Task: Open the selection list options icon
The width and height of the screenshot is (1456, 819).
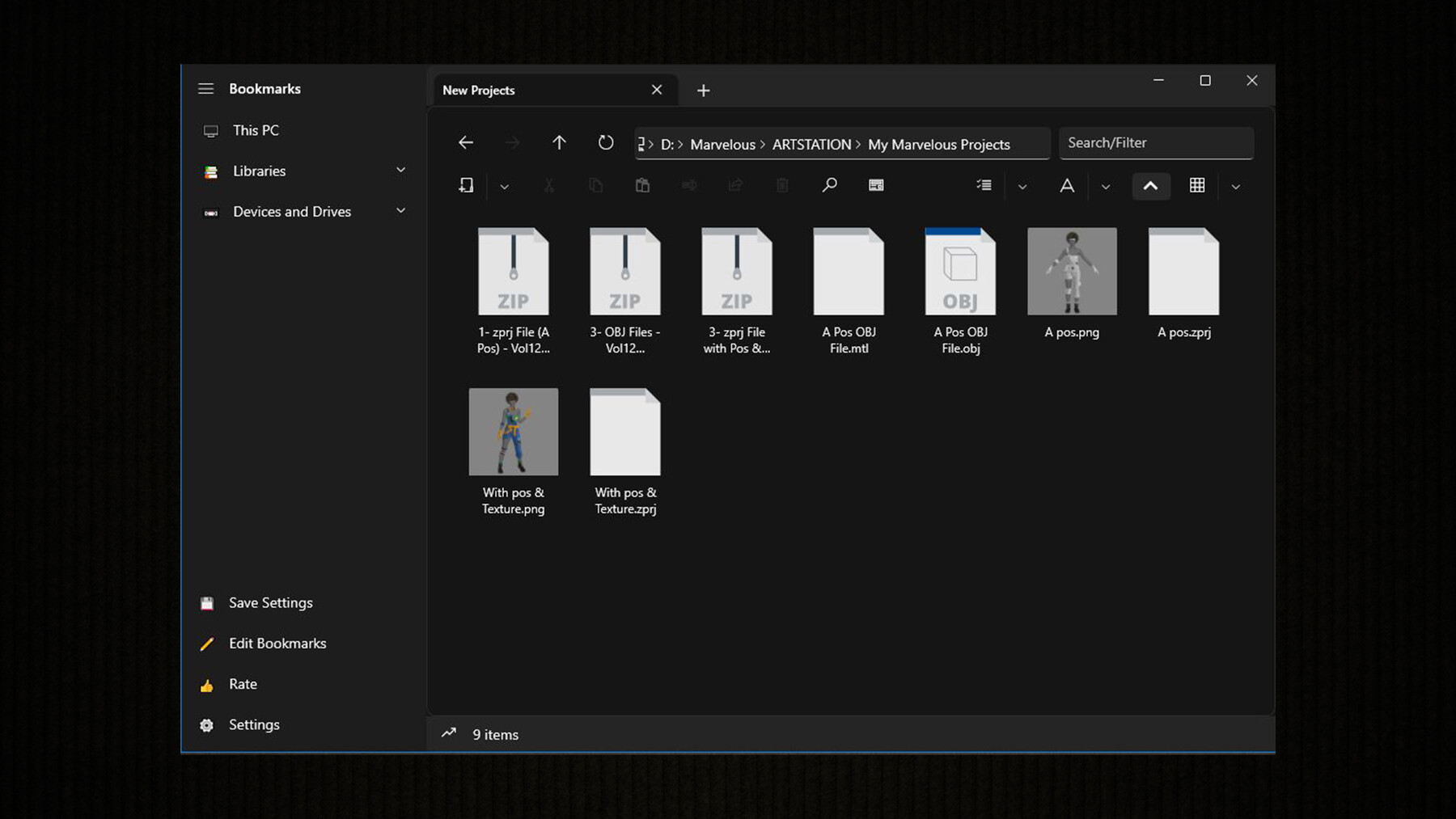Action: (x=984, y=186)
